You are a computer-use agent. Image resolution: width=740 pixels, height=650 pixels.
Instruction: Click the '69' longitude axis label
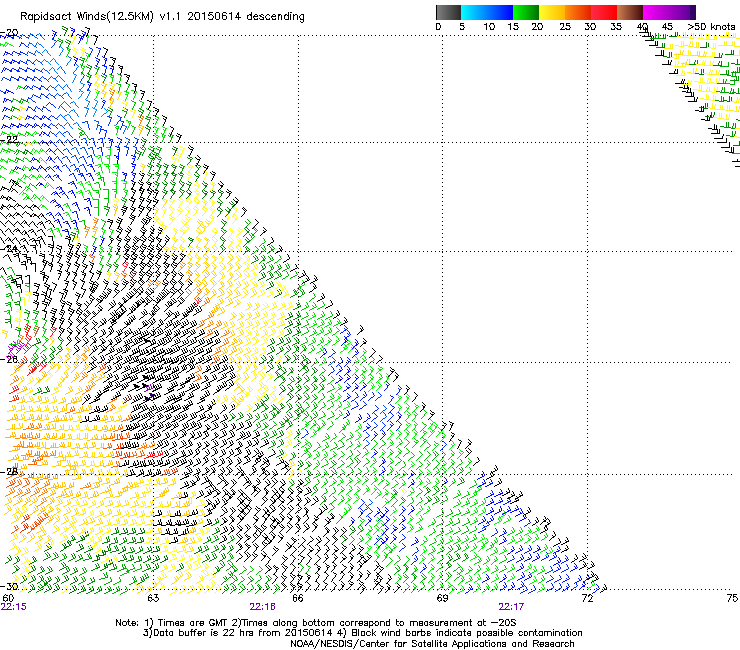pyautogui.click(x=442, y=598)
